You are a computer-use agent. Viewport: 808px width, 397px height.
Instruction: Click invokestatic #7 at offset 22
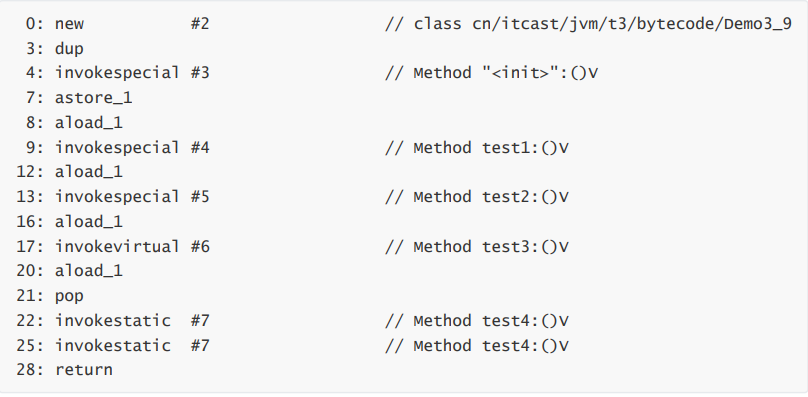pos(132,321)
